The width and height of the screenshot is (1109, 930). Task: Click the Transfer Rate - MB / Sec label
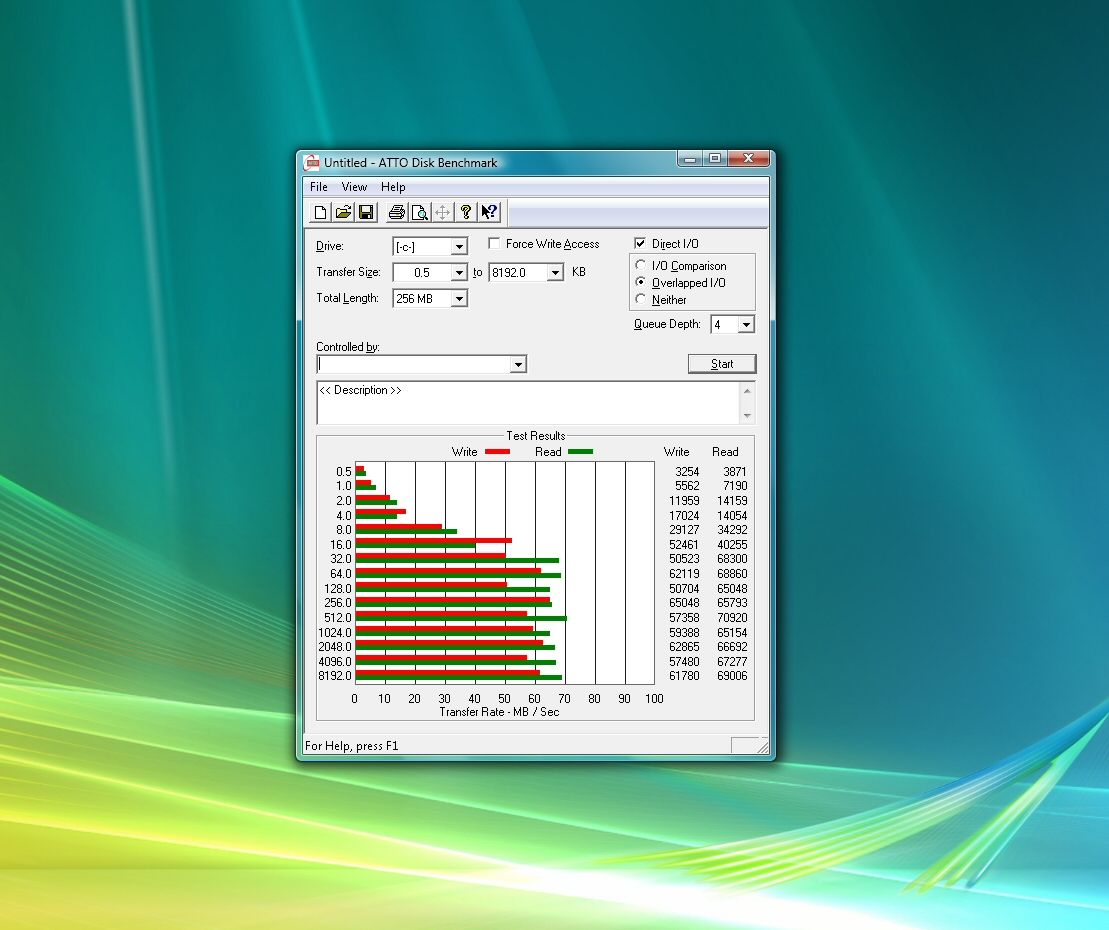click(x=499, y=711)
